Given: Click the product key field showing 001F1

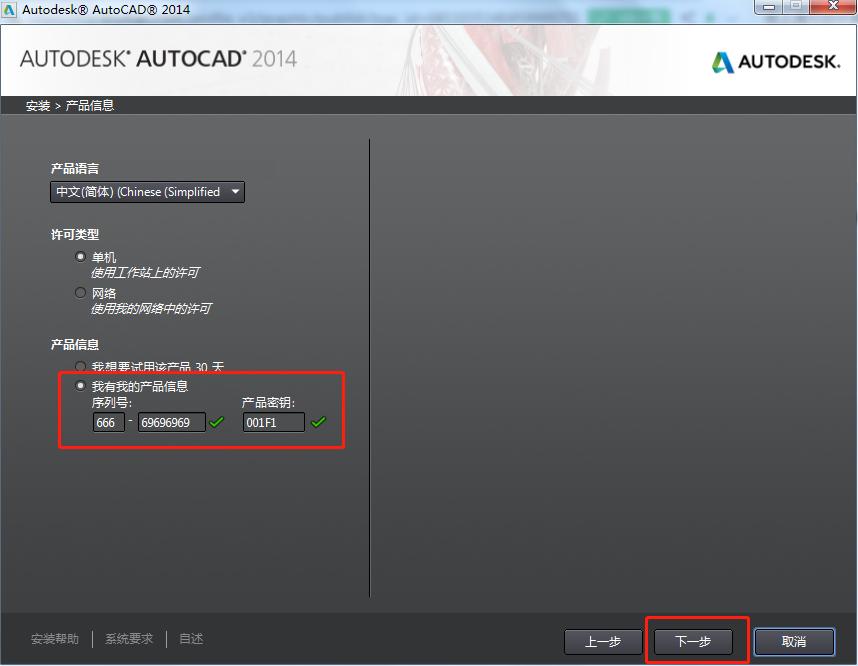Looking at the screenshot, I should pyautogui.click(x=272, y=422).
